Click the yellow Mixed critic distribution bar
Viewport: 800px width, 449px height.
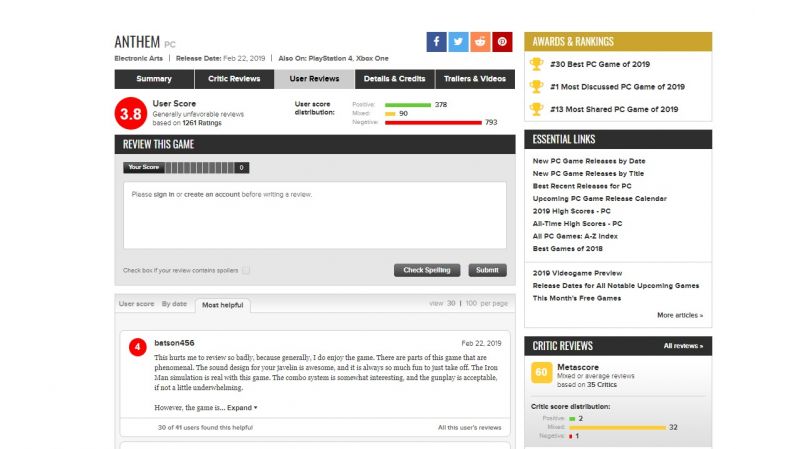tap(618, 428)
